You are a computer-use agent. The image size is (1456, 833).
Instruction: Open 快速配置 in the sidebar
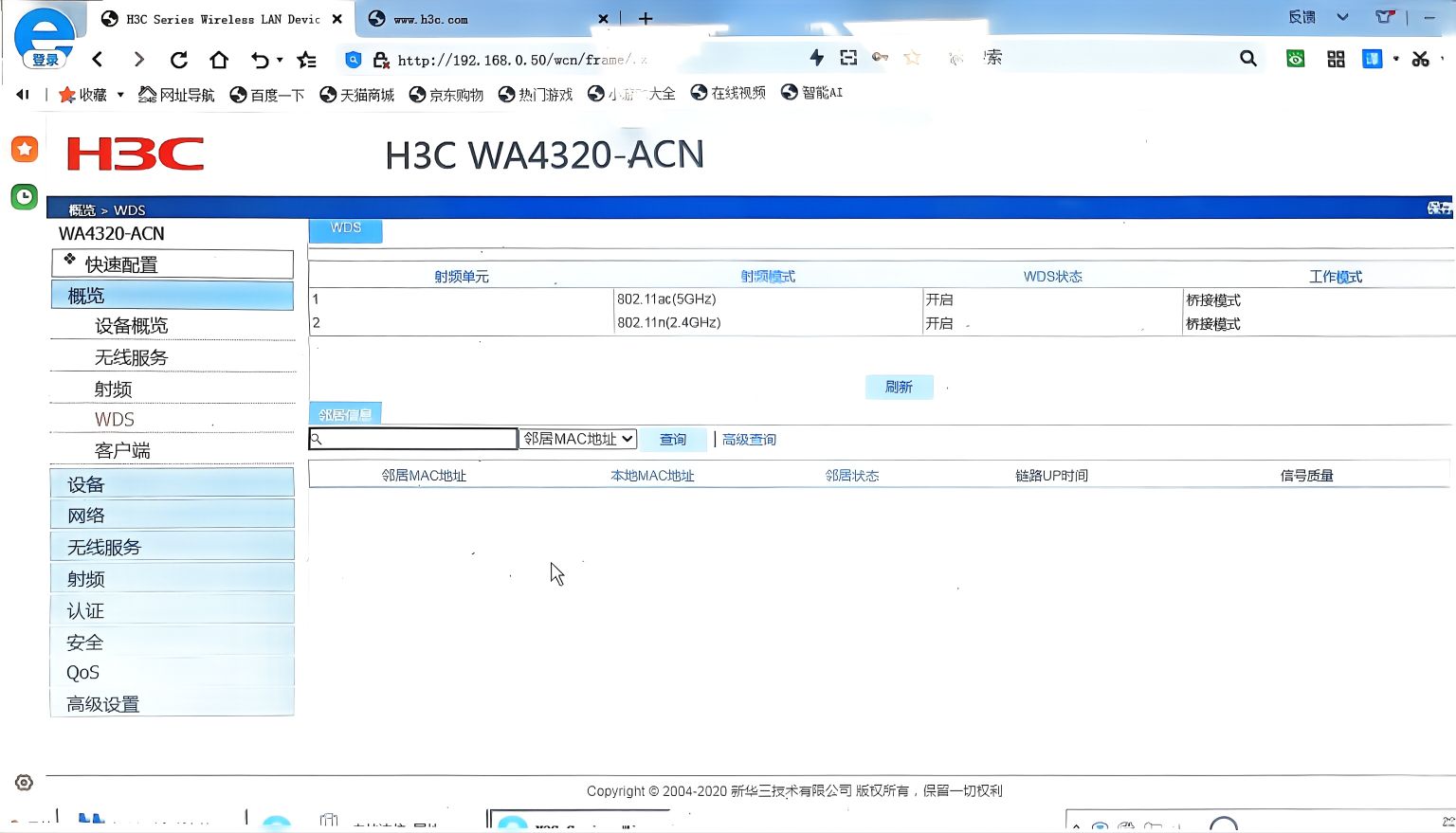(x=172, y=264)
